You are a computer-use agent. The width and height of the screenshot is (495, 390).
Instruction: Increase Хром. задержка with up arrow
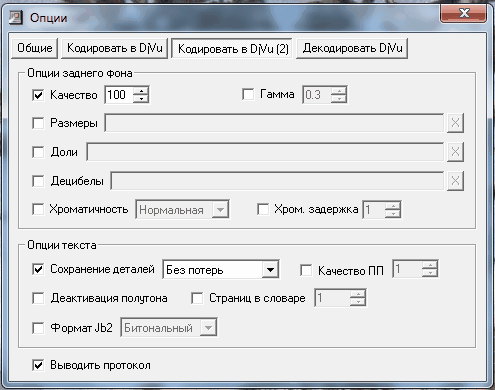point(393,206)
